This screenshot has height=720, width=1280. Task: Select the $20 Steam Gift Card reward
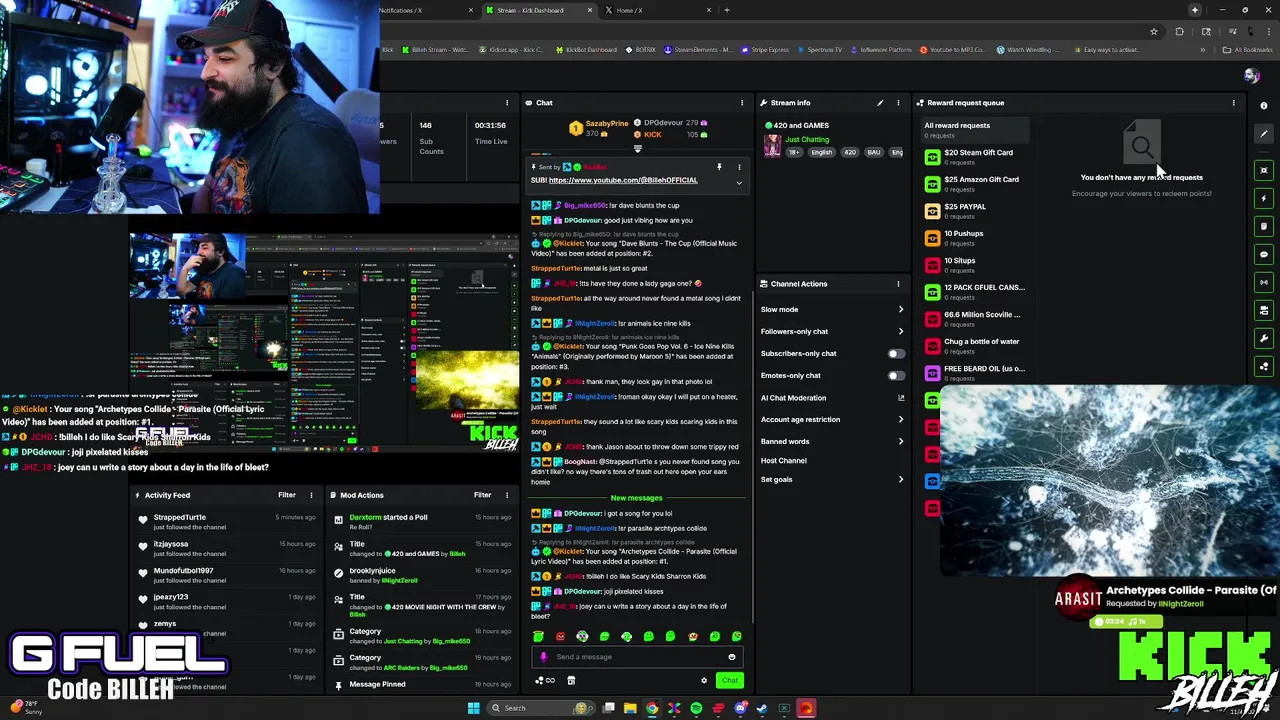tap(975, 156)
